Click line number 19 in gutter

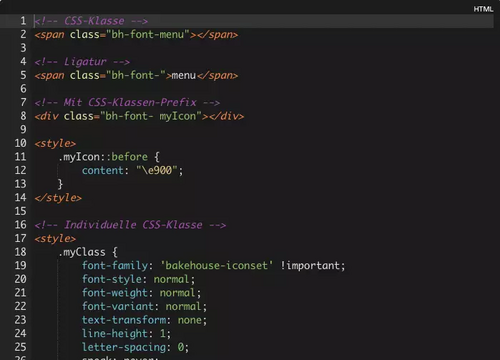(x=20, y=266)
